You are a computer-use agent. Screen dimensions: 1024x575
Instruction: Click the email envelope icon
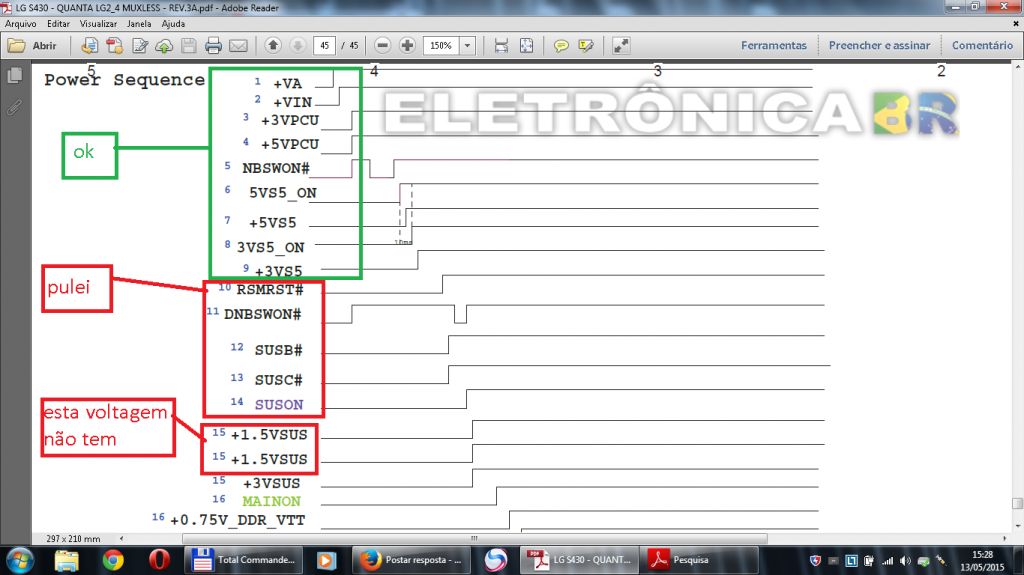click(x=238, y=45)
